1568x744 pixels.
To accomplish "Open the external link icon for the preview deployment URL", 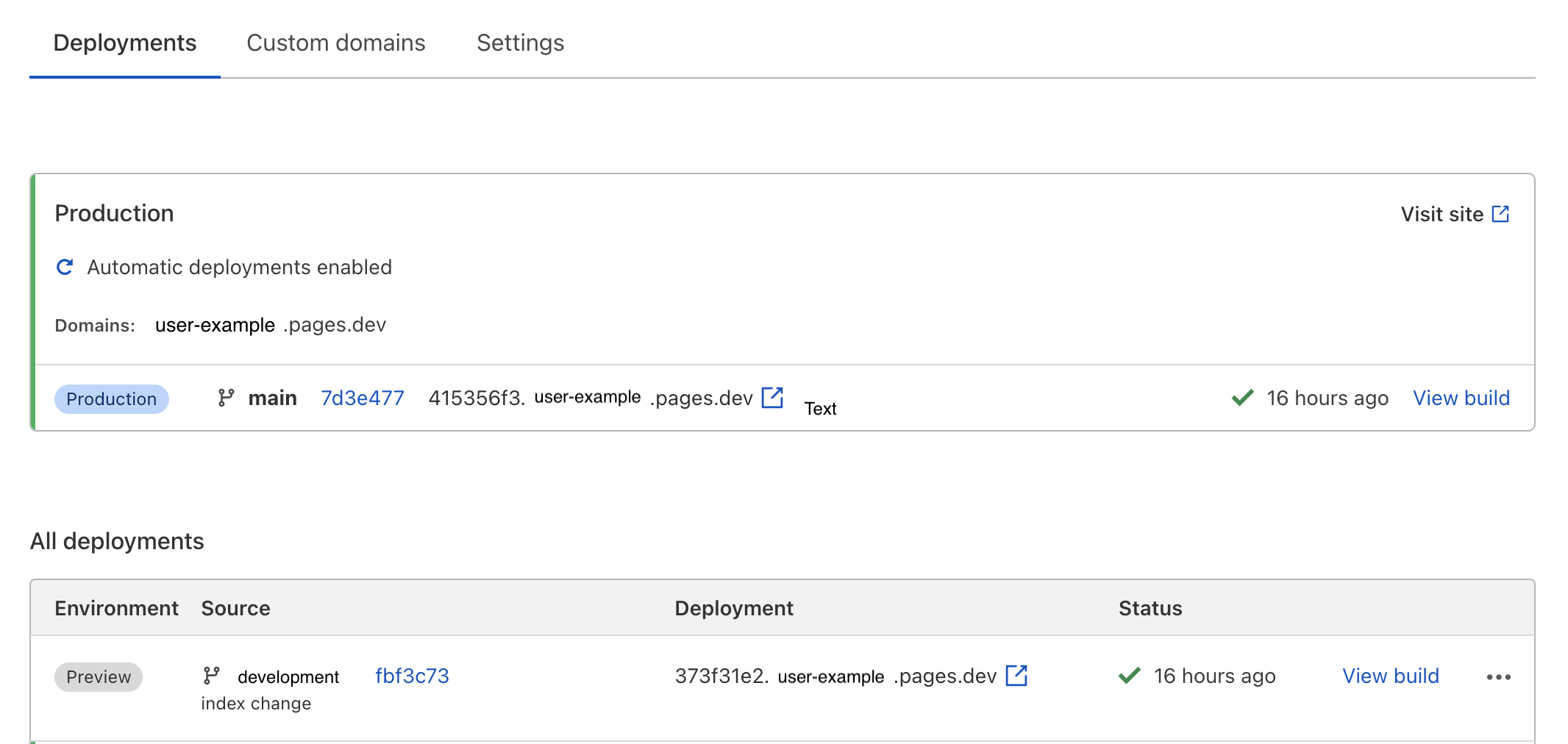I will [1017, 675].
